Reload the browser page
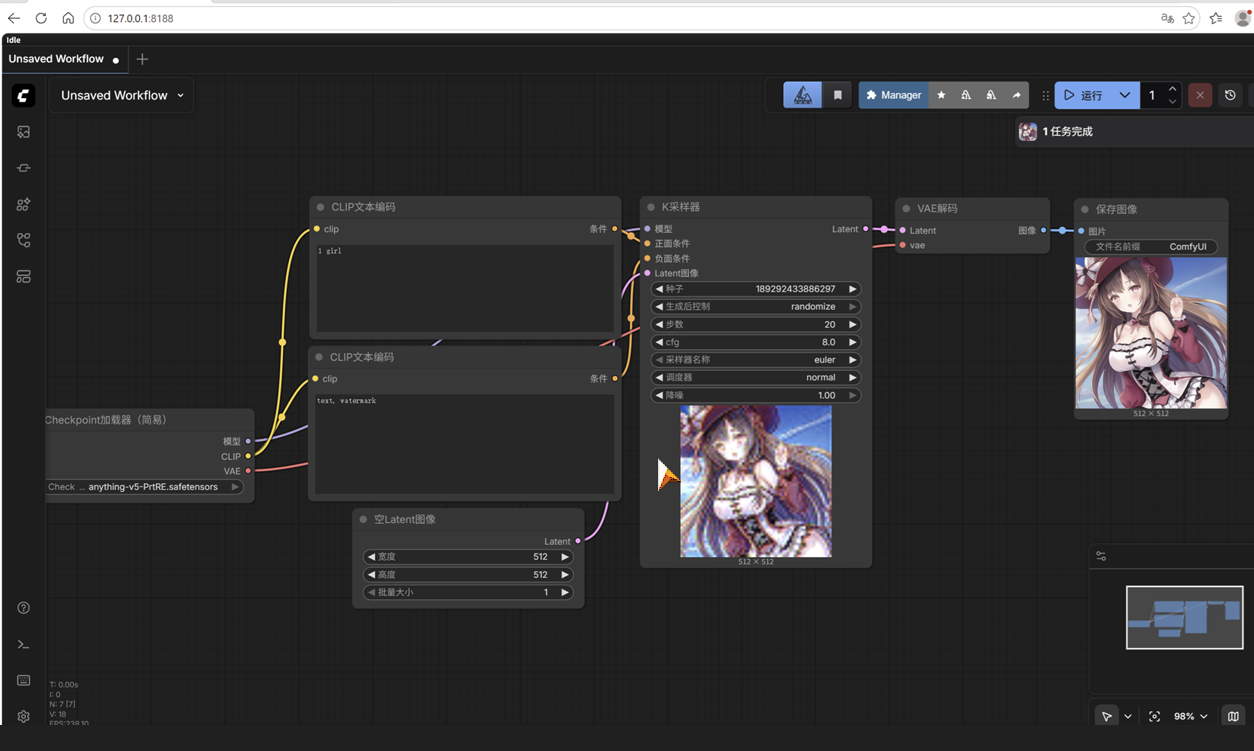Image resolution: width=1254 pixels, height=751 pixels. 41,18
